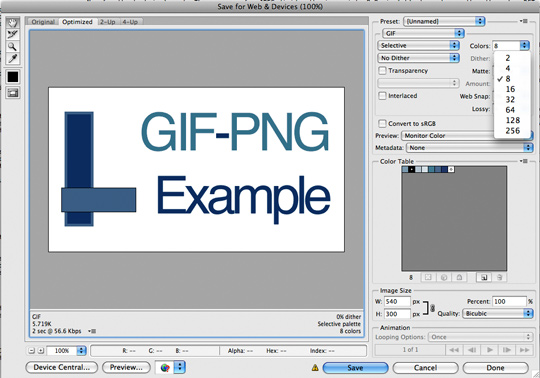Click the Device Central button
The width and height of the screenshot is (540, 378).
click(x=62, y=367)
